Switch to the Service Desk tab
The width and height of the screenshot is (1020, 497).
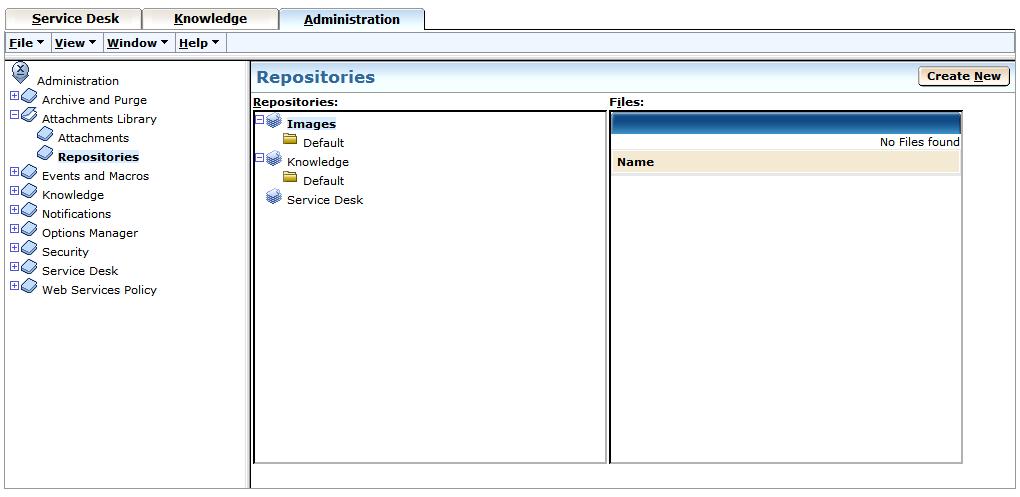click(75, 19)
